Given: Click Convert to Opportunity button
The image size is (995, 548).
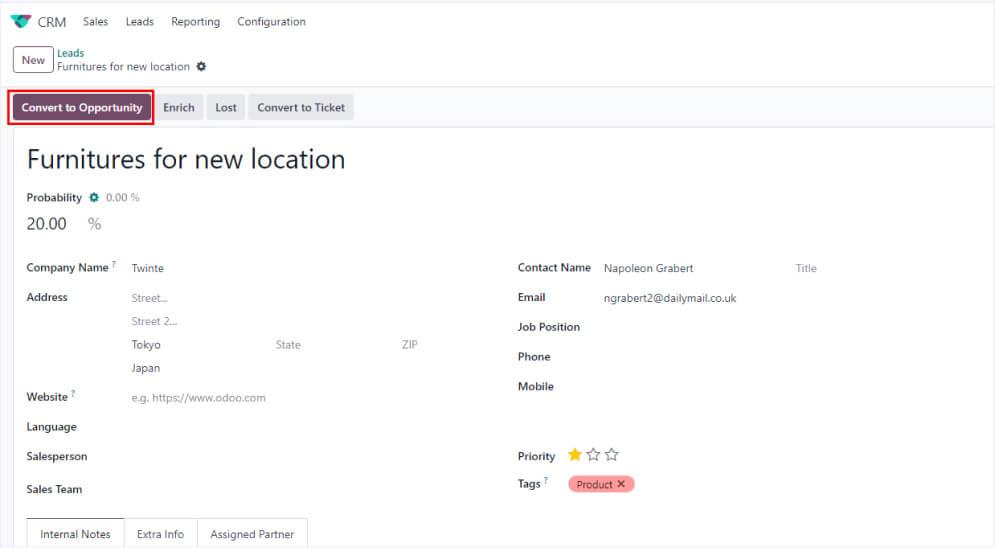Looking at the screenshot, I should click(82, 108).
